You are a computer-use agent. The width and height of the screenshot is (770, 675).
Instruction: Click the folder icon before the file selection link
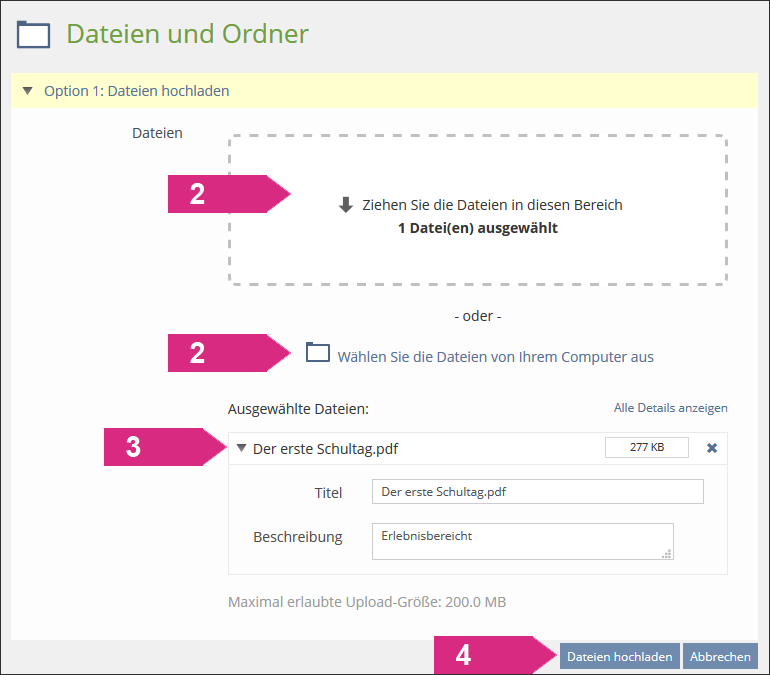pos(317,353)
